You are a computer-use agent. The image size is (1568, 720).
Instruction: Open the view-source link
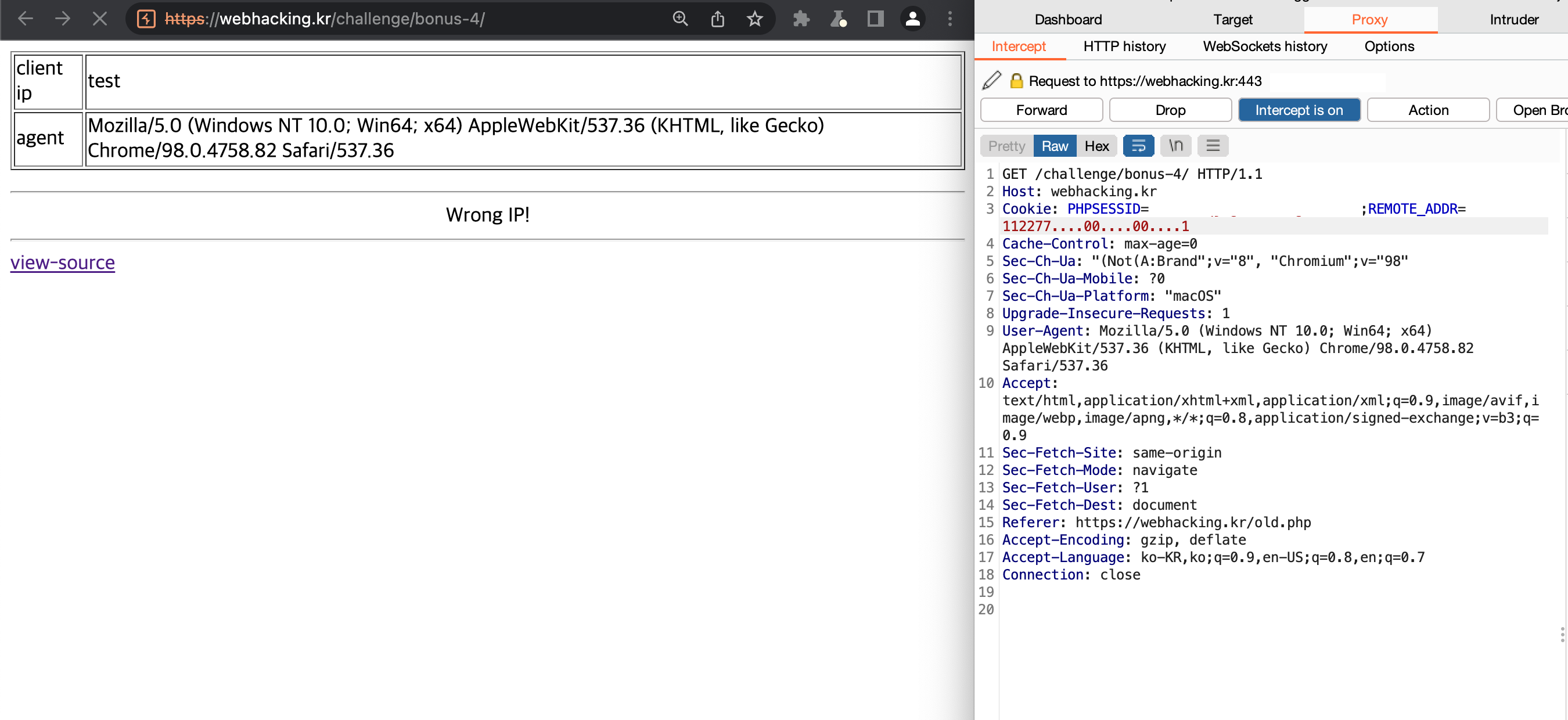[x=63, y=262]
